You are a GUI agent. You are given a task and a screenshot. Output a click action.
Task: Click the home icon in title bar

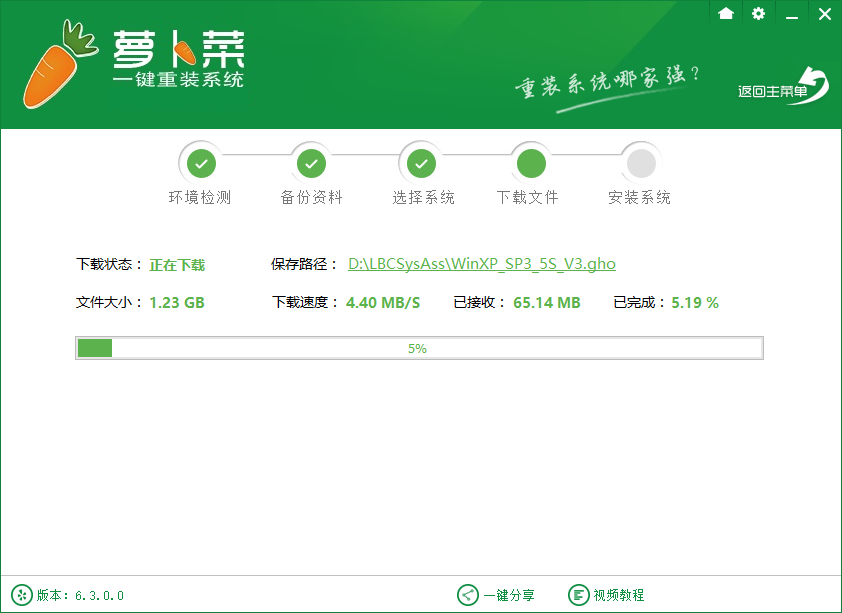(726, 13)
